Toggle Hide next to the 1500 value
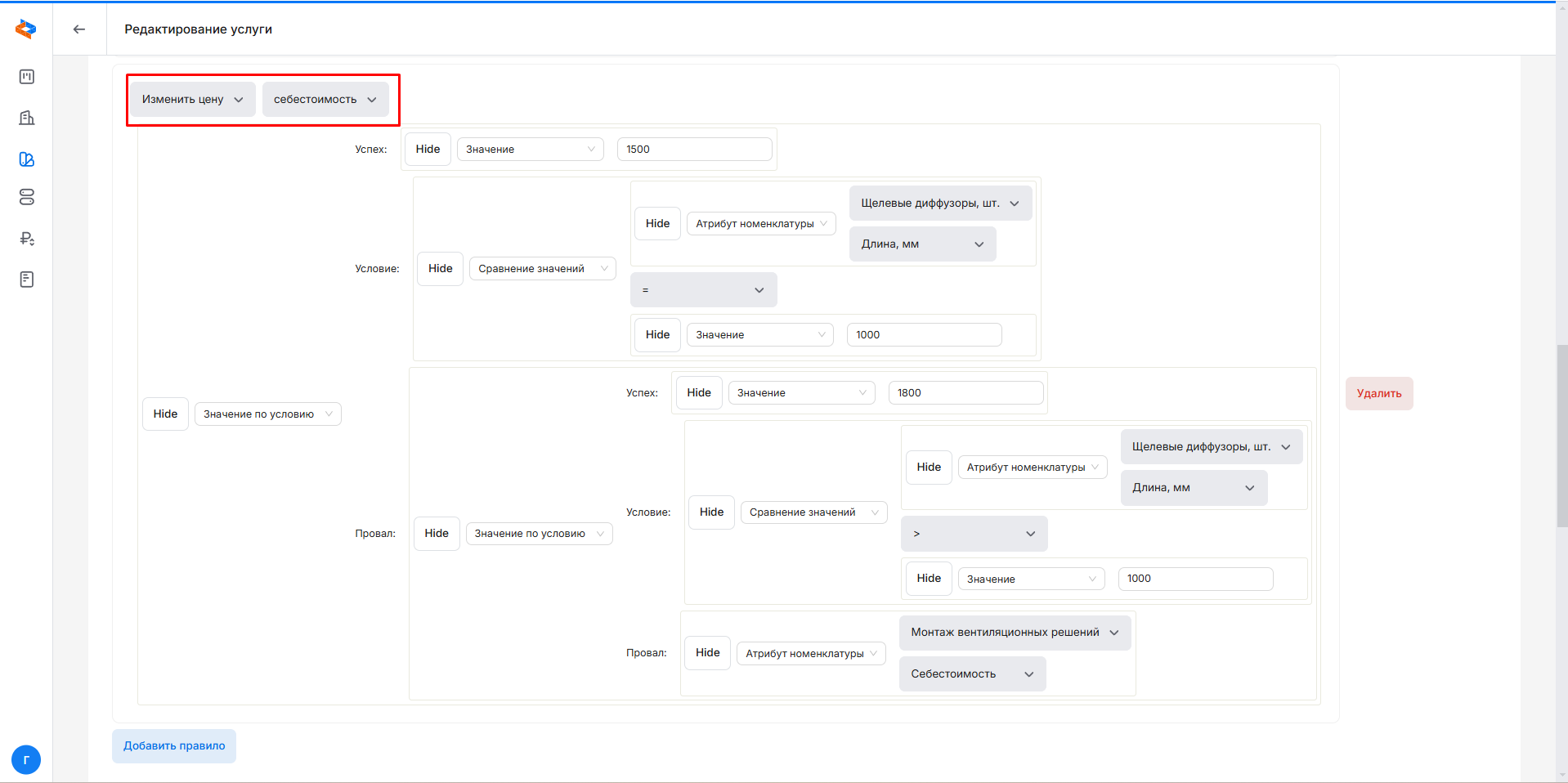Screen dimensions: 1568x783 pos(428,150)
